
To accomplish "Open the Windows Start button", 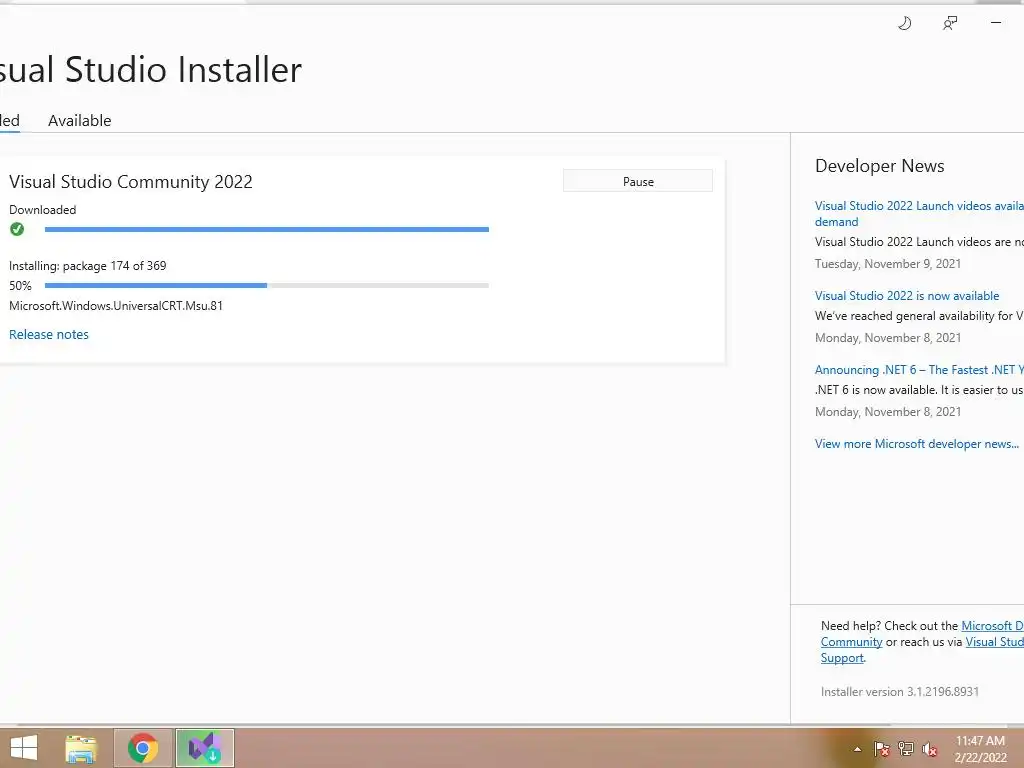I will tap(24, 748).
